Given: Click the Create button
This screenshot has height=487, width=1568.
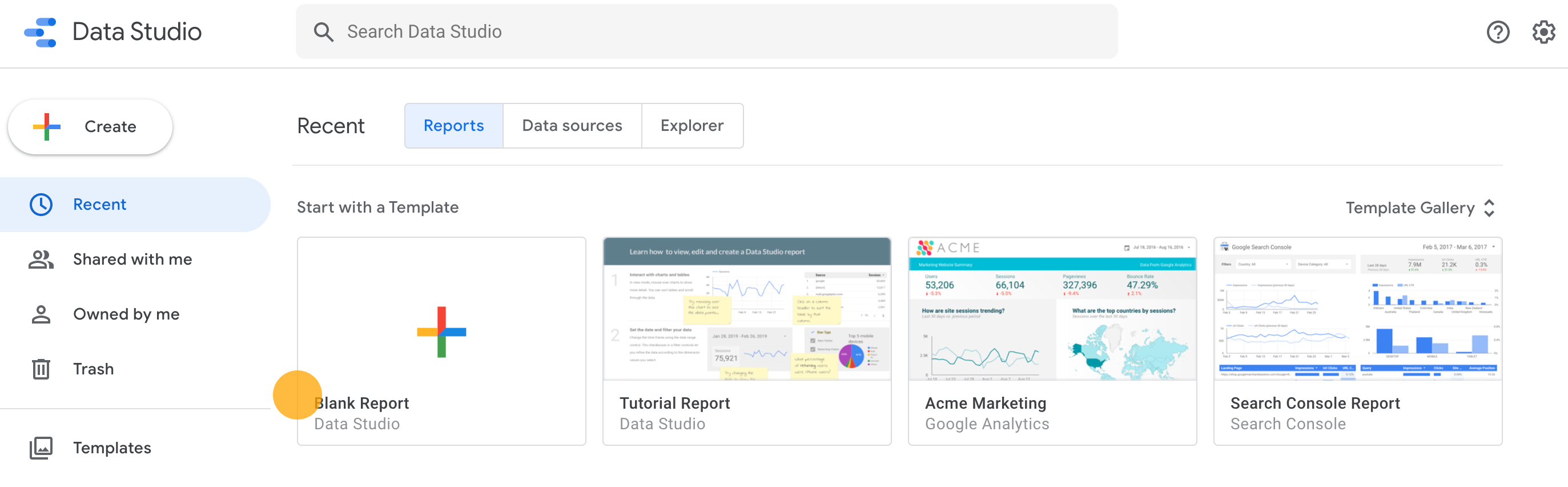Looking at the screenshot, I should click(90, 127).
